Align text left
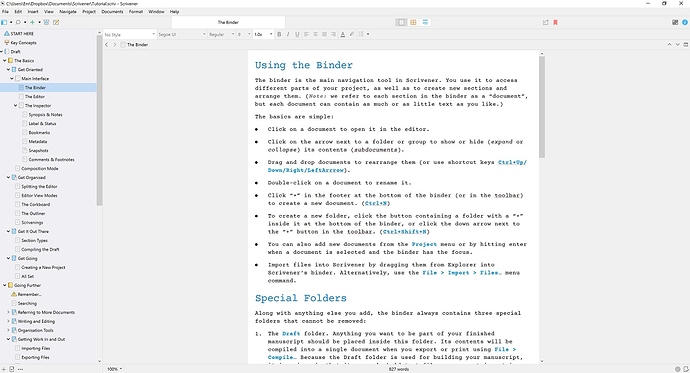 click(x=307, y=34)
